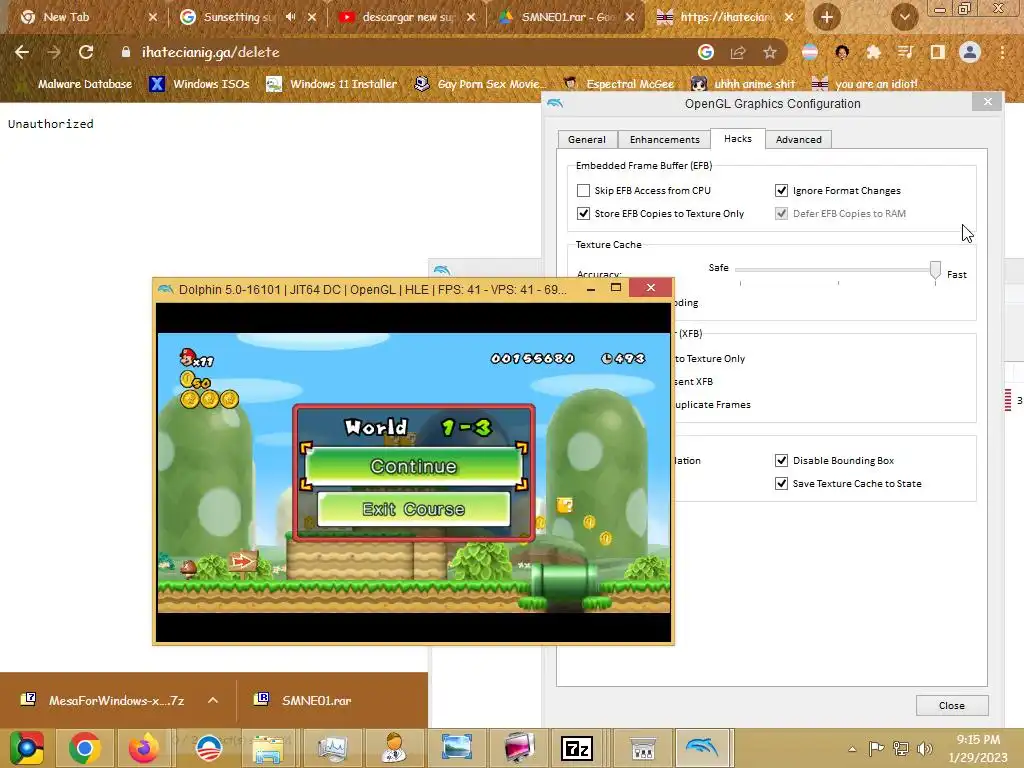1024x768 pixels.
Task: Toggle Defer EFB Copies to RAM checkbox
Action: coord(781,214)
